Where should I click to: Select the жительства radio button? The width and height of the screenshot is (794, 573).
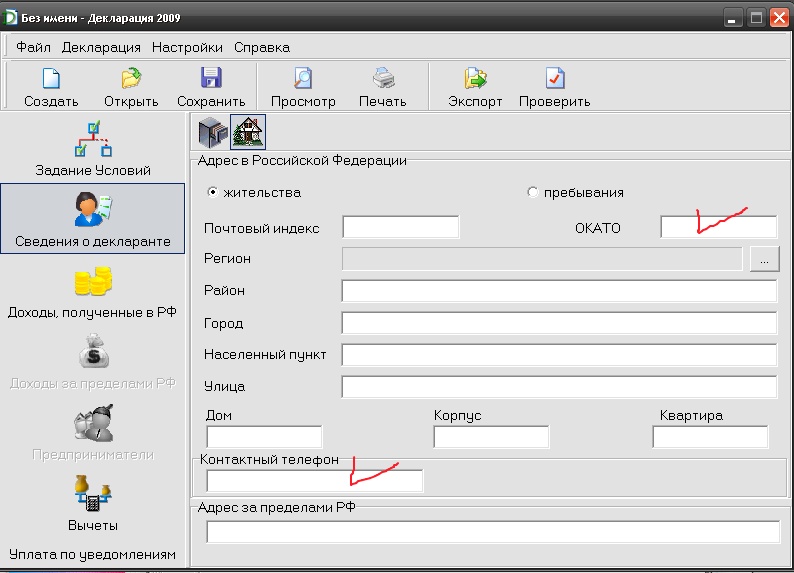click(x=212, y=192)
